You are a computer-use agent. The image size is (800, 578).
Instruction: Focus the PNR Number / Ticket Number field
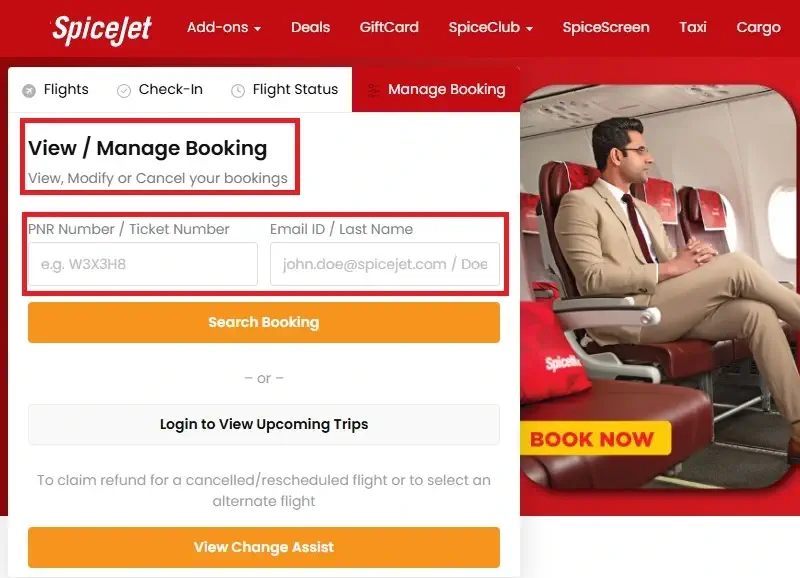point(143,264)
